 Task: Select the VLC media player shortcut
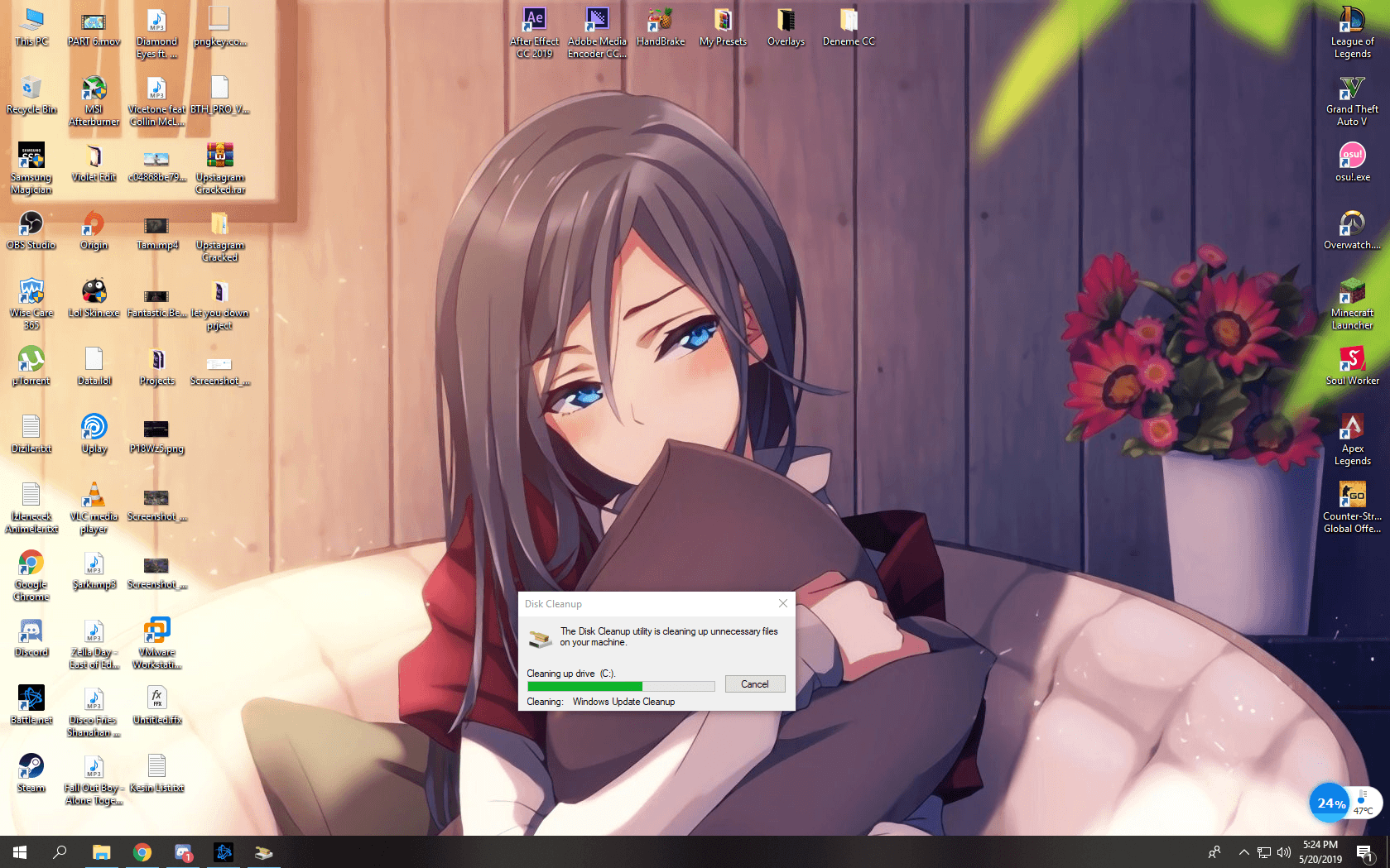(94, 508)
